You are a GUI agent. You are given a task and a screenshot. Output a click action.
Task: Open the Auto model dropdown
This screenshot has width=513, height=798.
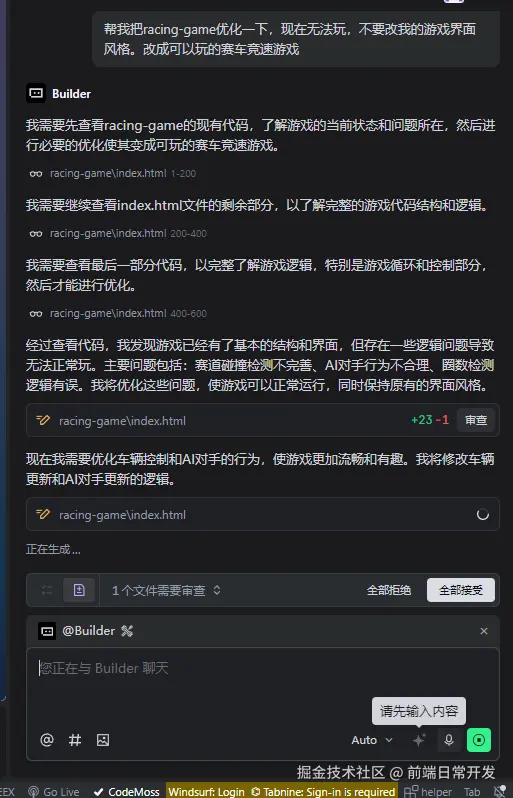[x=372, y=740]
